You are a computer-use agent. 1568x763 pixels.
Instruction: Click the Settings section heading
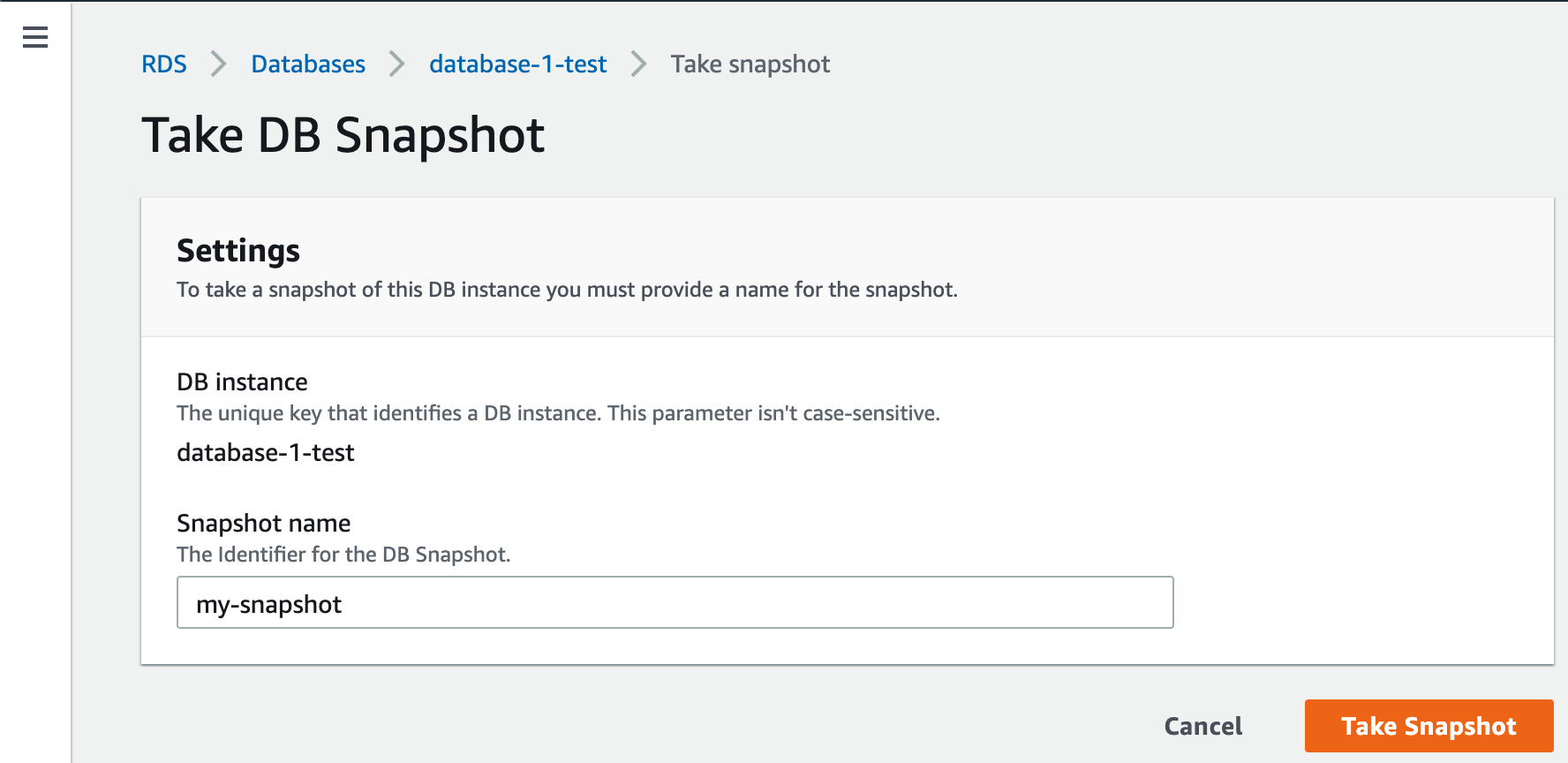[x=238, y=251]
